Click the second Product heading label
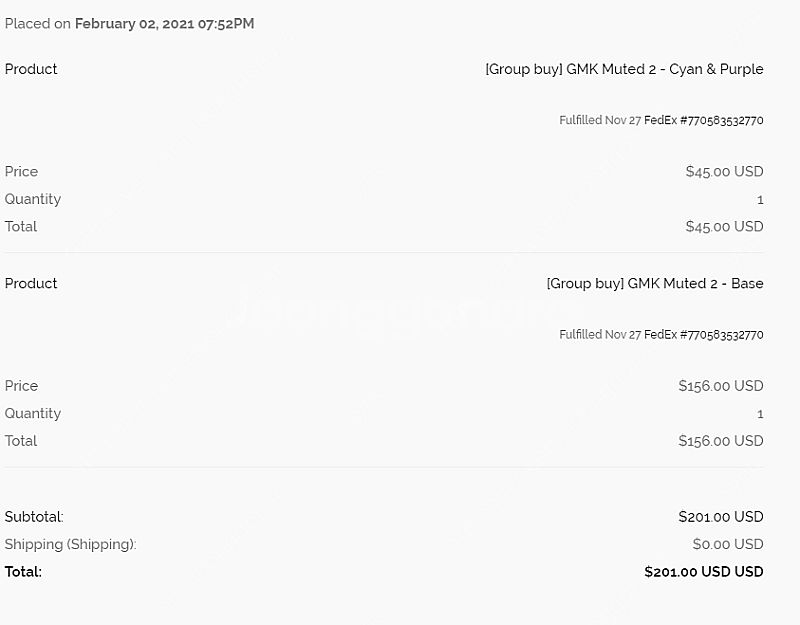 coord(31,283)
